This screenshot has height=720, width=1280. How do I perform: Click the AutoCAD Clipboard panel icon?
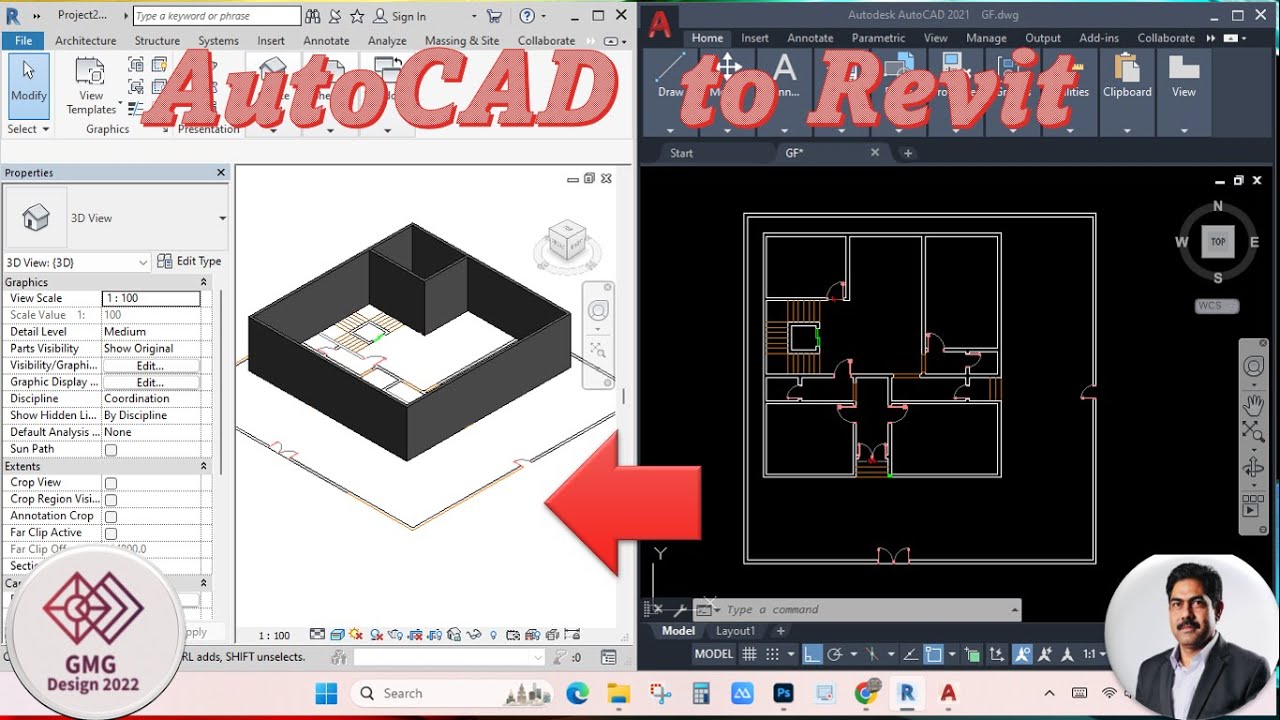[1127, 76]
